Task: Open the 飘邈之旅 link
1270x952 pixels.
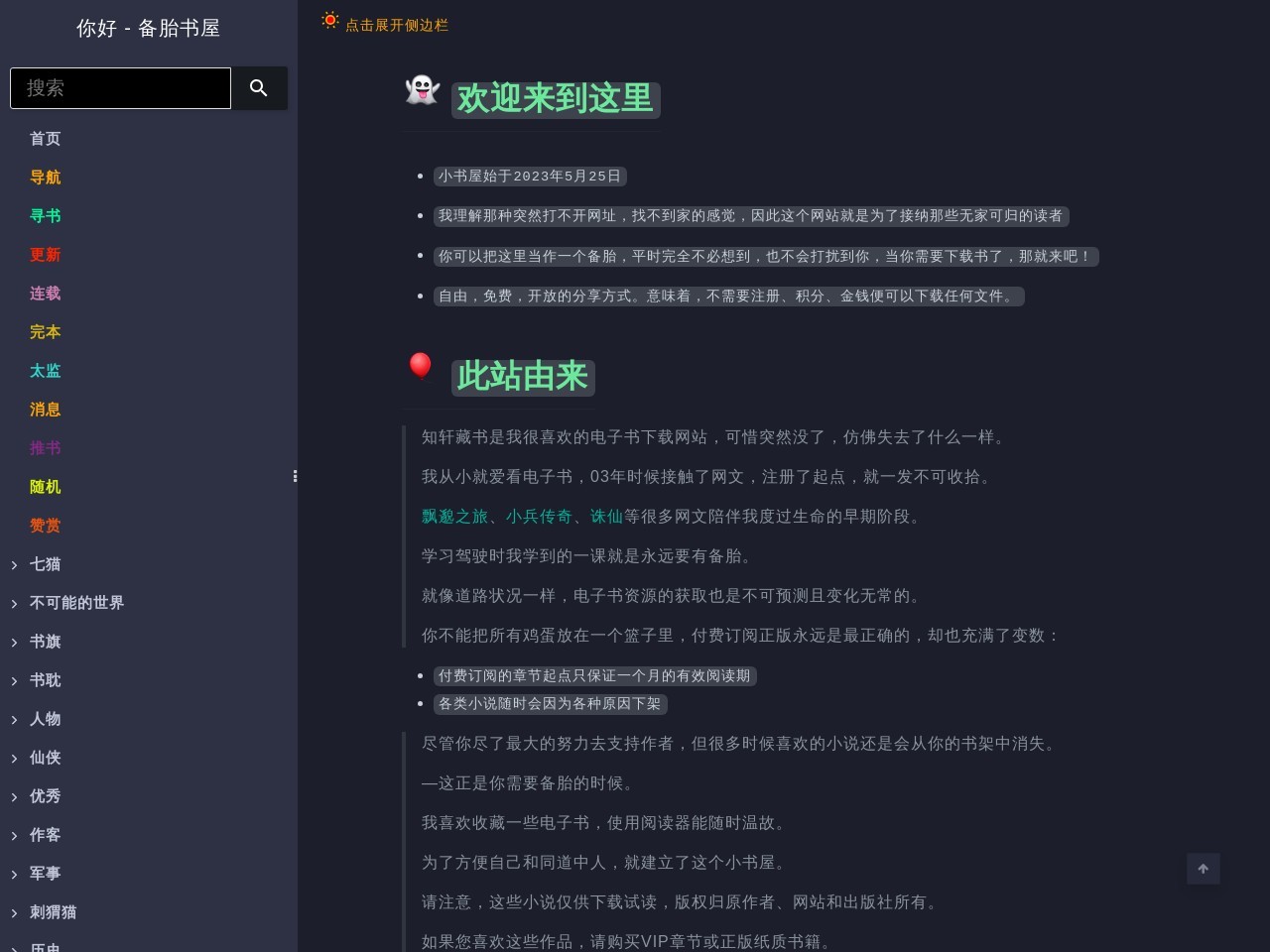Action: (x=454, y=516)
